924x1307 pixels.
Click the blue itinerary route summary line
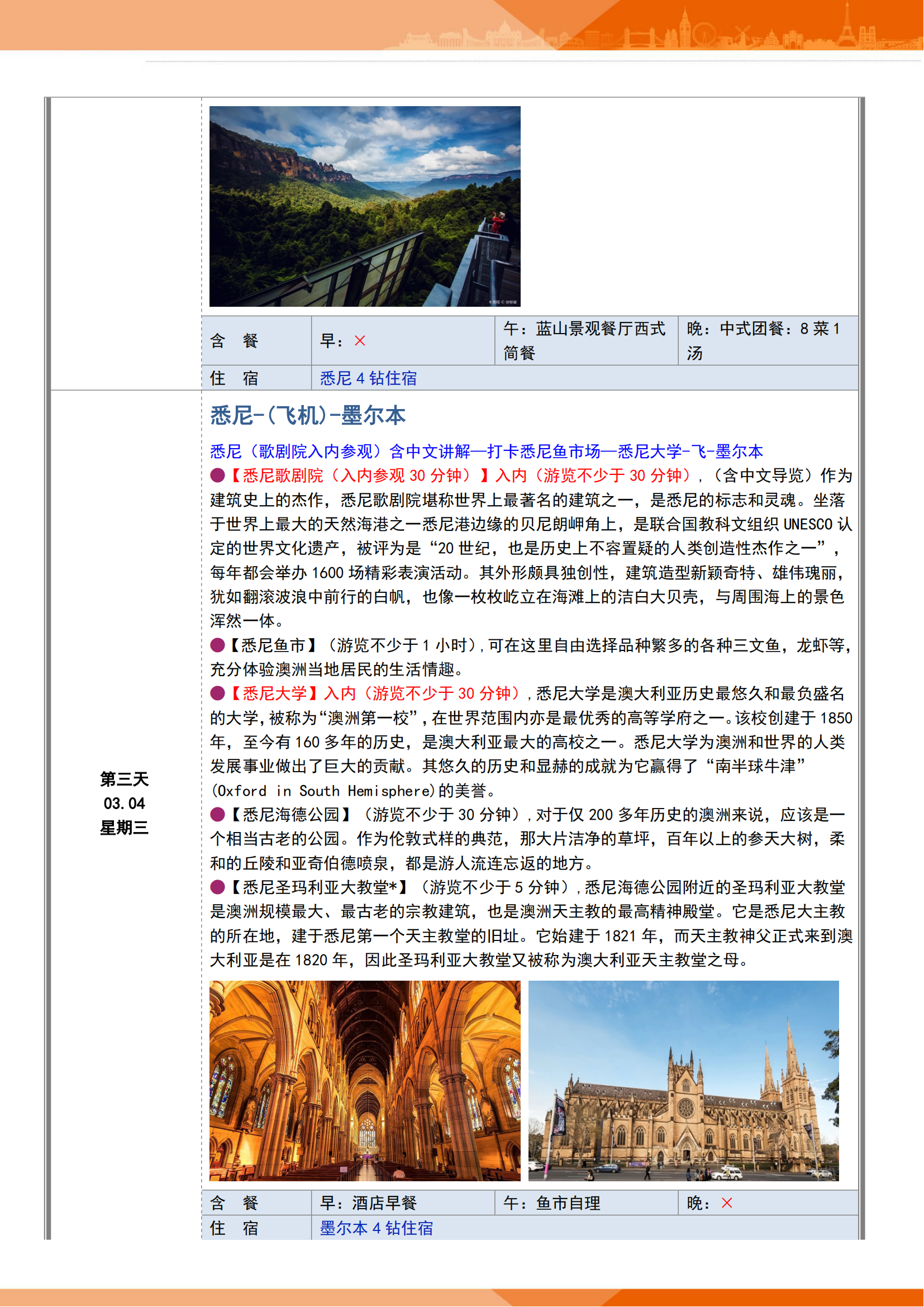pos(487,451)
